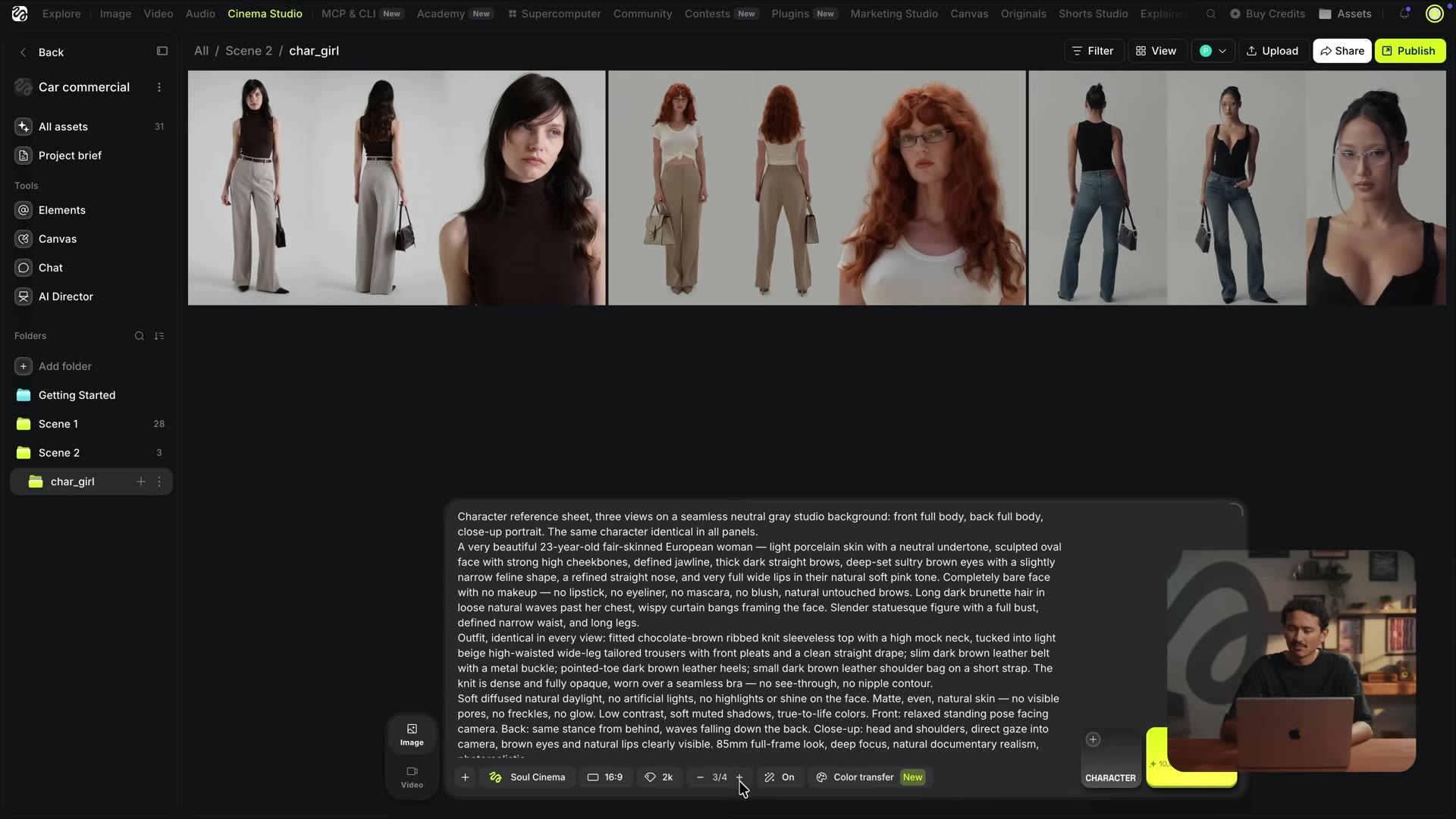Open char_girl folder options menu
1456x819 pixels.
159,482
